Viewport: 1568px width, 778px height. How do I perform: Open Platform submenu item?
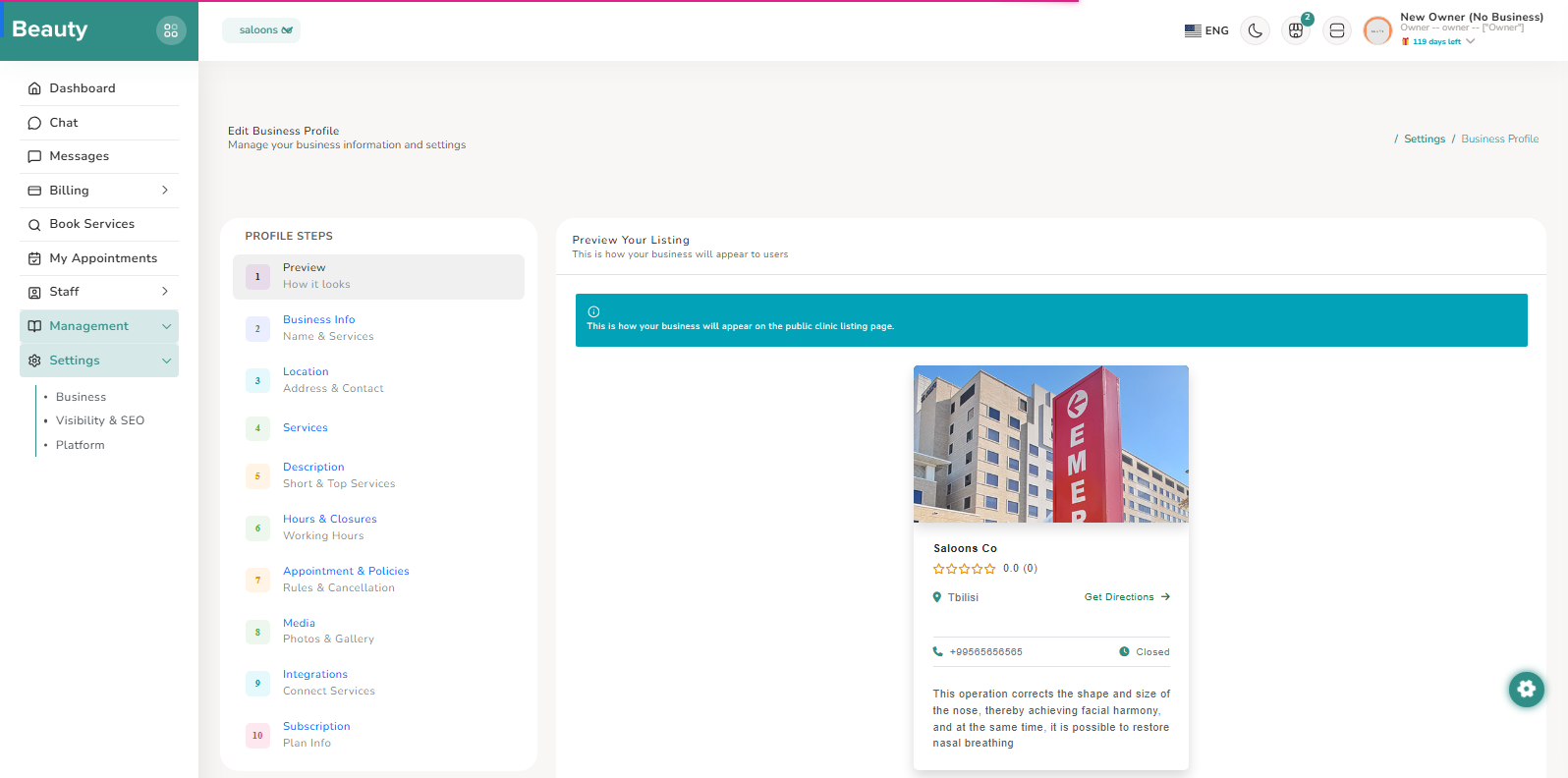(81, 445)
